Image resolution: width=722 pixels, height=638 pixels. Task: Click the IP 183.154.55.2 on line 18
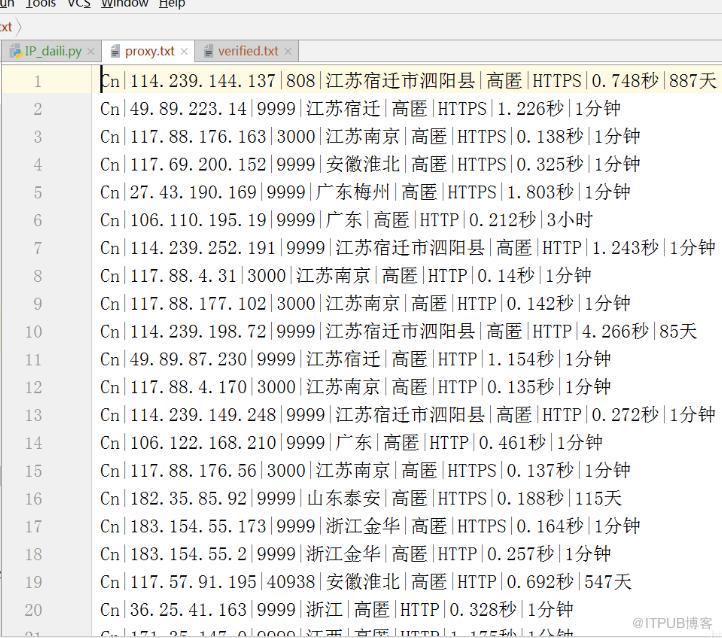pyautogui.click(x=188, y=554)
